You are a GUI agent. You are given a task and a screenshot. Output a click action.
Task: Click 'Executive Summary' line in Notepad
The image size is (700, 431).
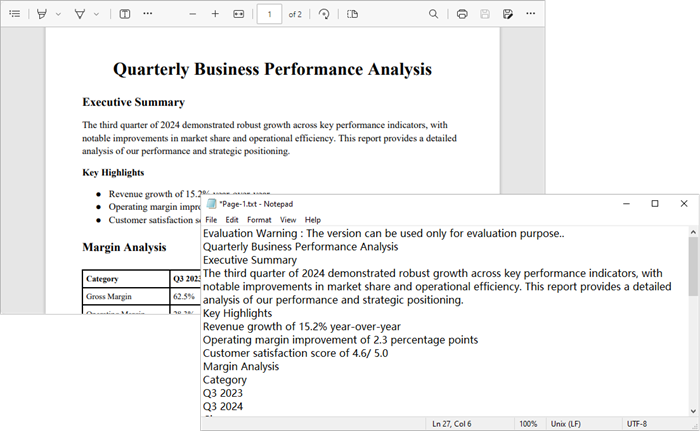[250, 260]
